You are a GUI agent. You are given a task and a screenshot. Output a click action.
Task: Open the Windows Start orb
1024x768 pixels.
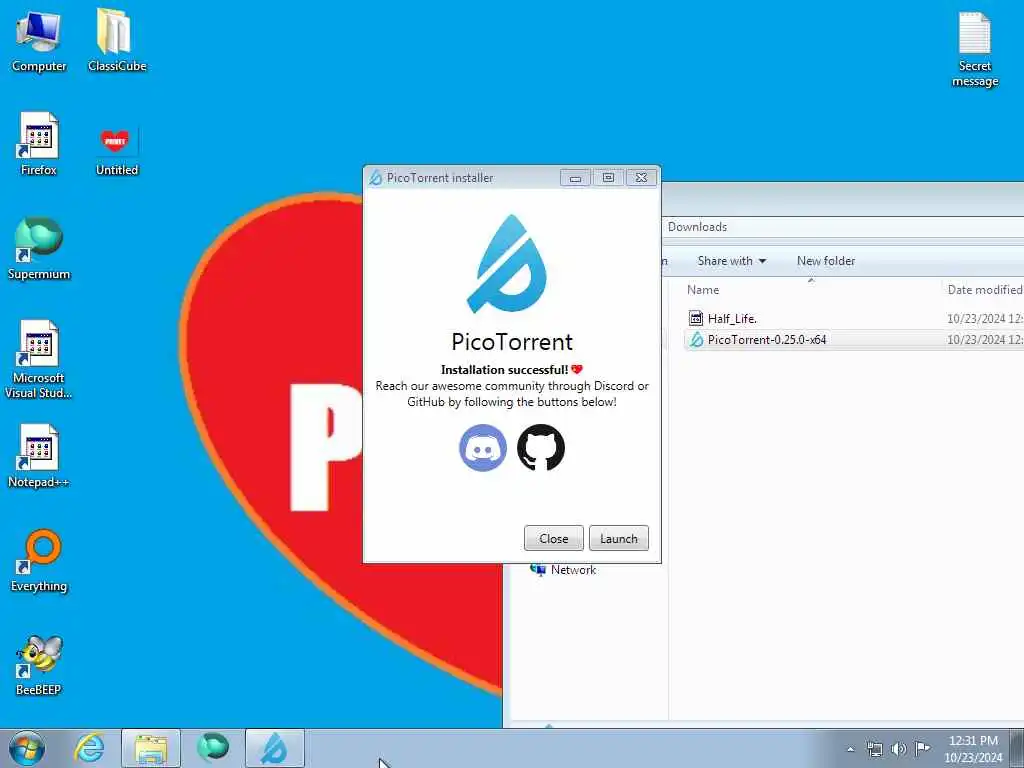27,748
